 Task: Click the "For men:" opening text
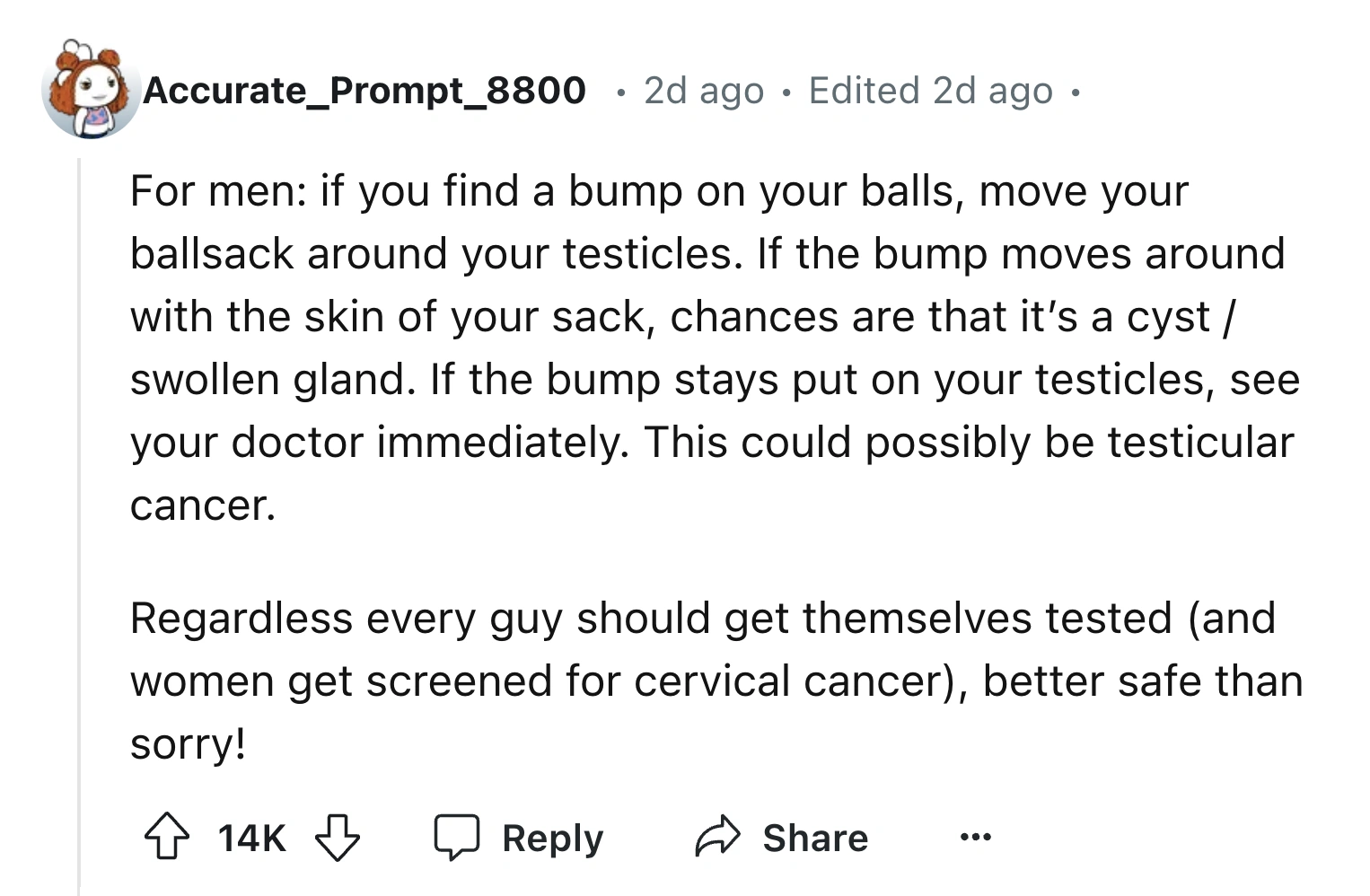pyautogui.click(x=217, y=191)
